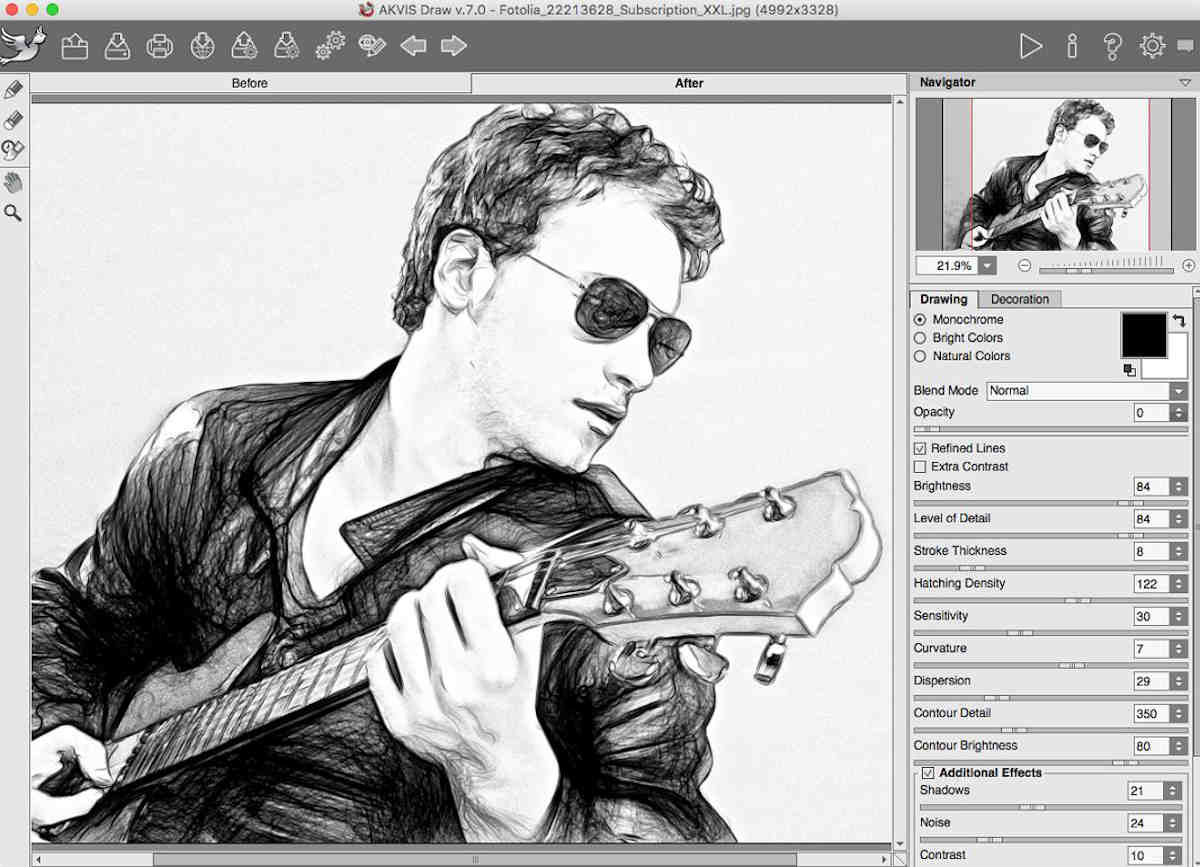Select the Bright Colors radio button
The height and width of the screenshot is (867, 1200).
click(920, 338)
